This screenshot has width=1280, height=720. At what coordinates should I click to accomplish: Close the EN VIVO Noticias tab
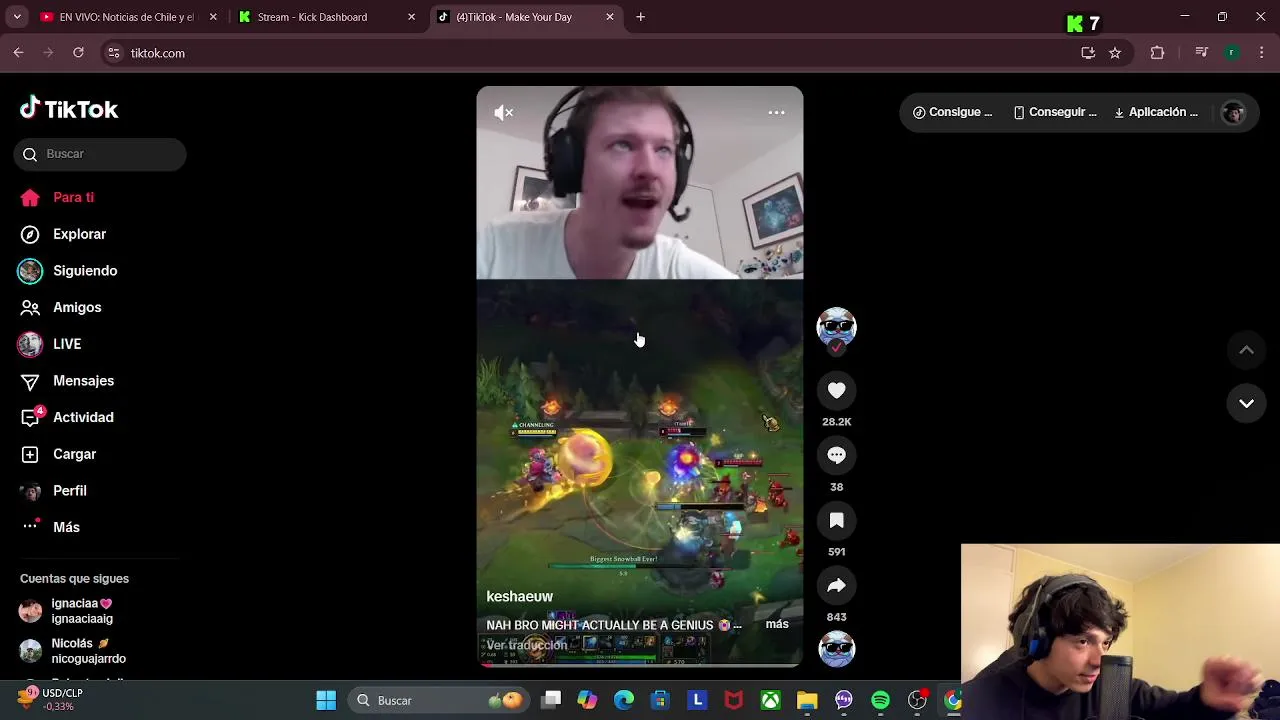[213, 17]
